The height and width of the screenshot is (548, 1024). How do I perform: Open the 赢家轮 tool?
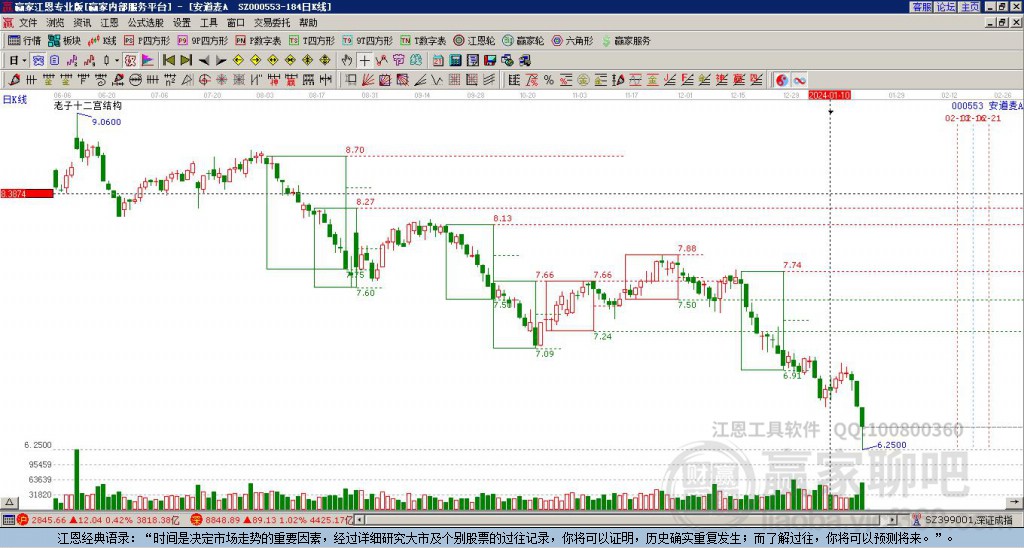[x=523, y=40]
